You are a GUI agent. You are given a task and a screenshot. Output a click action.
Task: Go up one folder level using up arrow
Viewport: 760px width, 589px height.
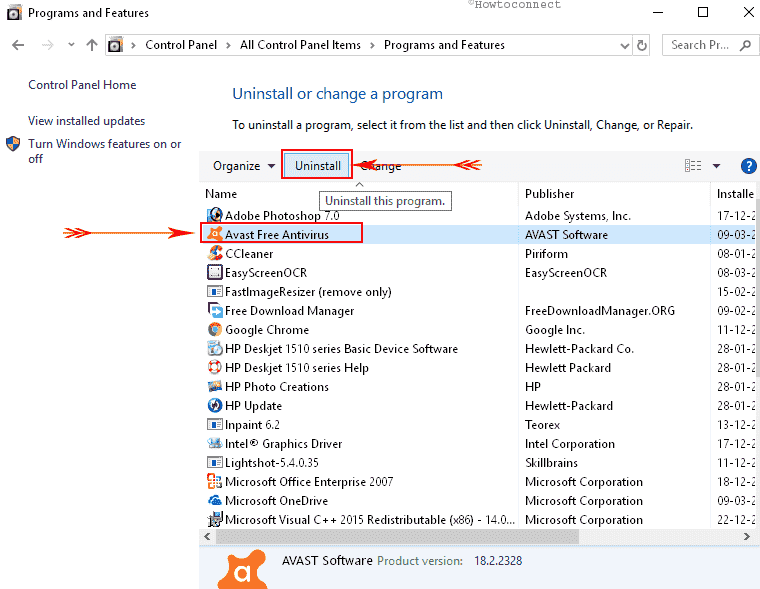pyautogui.click(x=92, y=45)
